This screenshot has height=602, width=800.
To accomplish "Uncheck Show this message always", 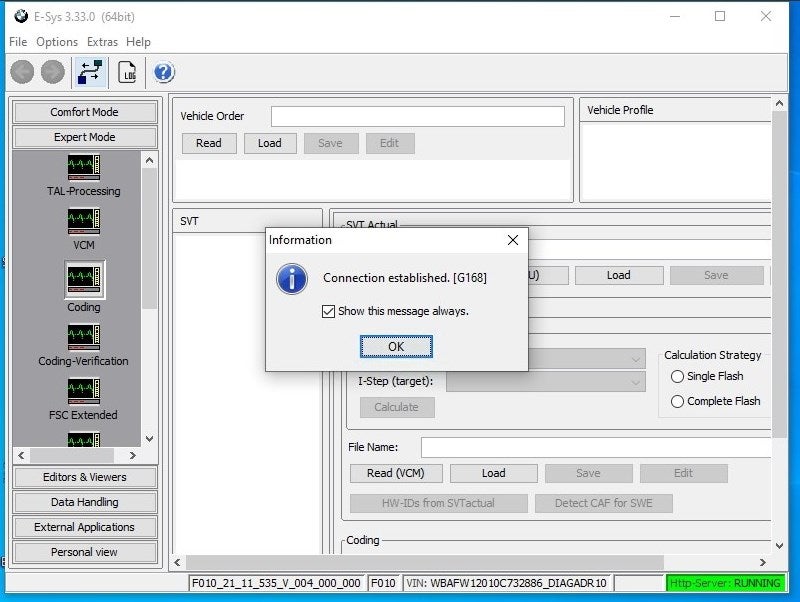I will [x=328, y=311].
